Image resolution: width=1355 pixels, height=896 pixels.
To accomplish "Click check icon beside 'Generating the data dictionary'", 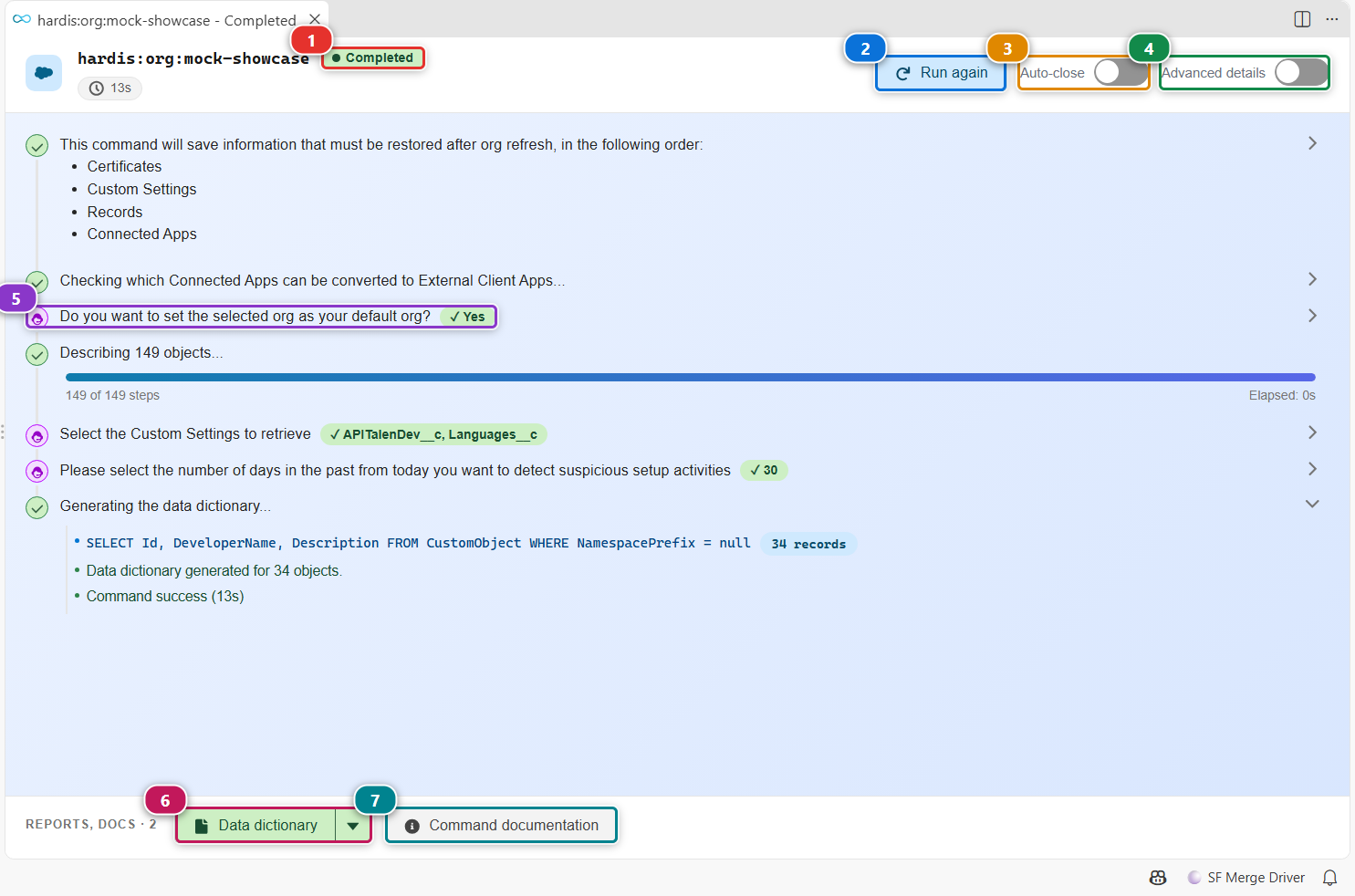I will (x=37, y=507).
